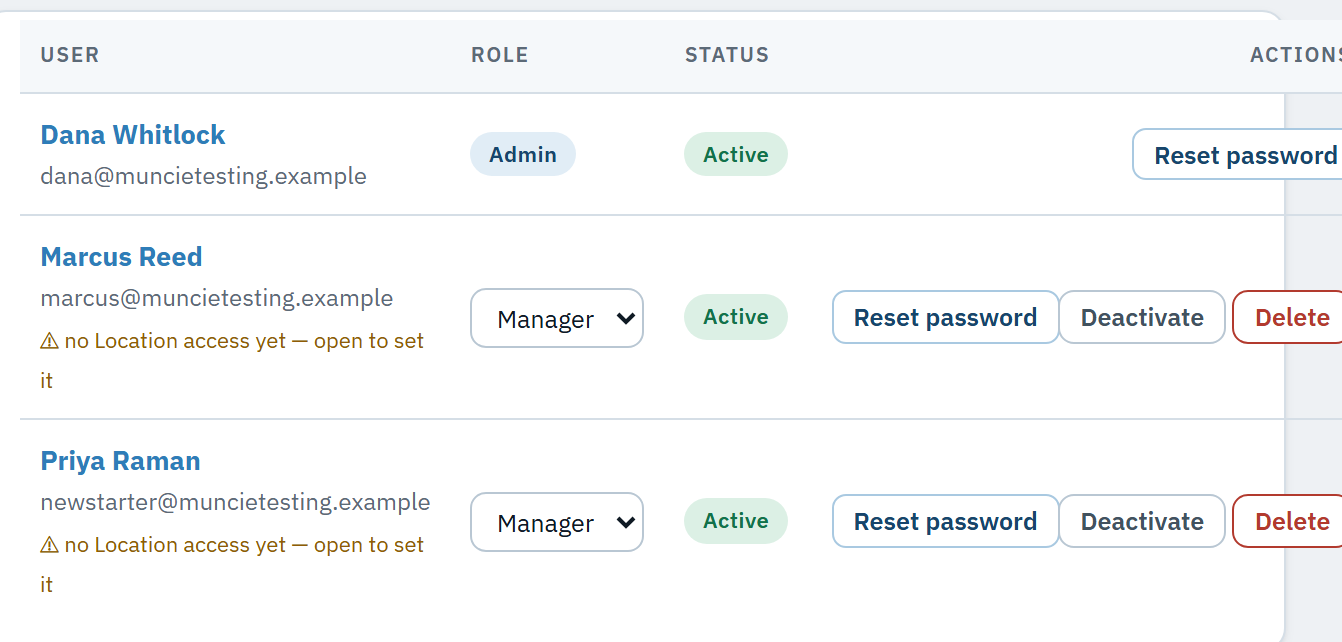Click Dana Whitlock's Active status badge
The image size is (1342, 642).
pos(736,154)
